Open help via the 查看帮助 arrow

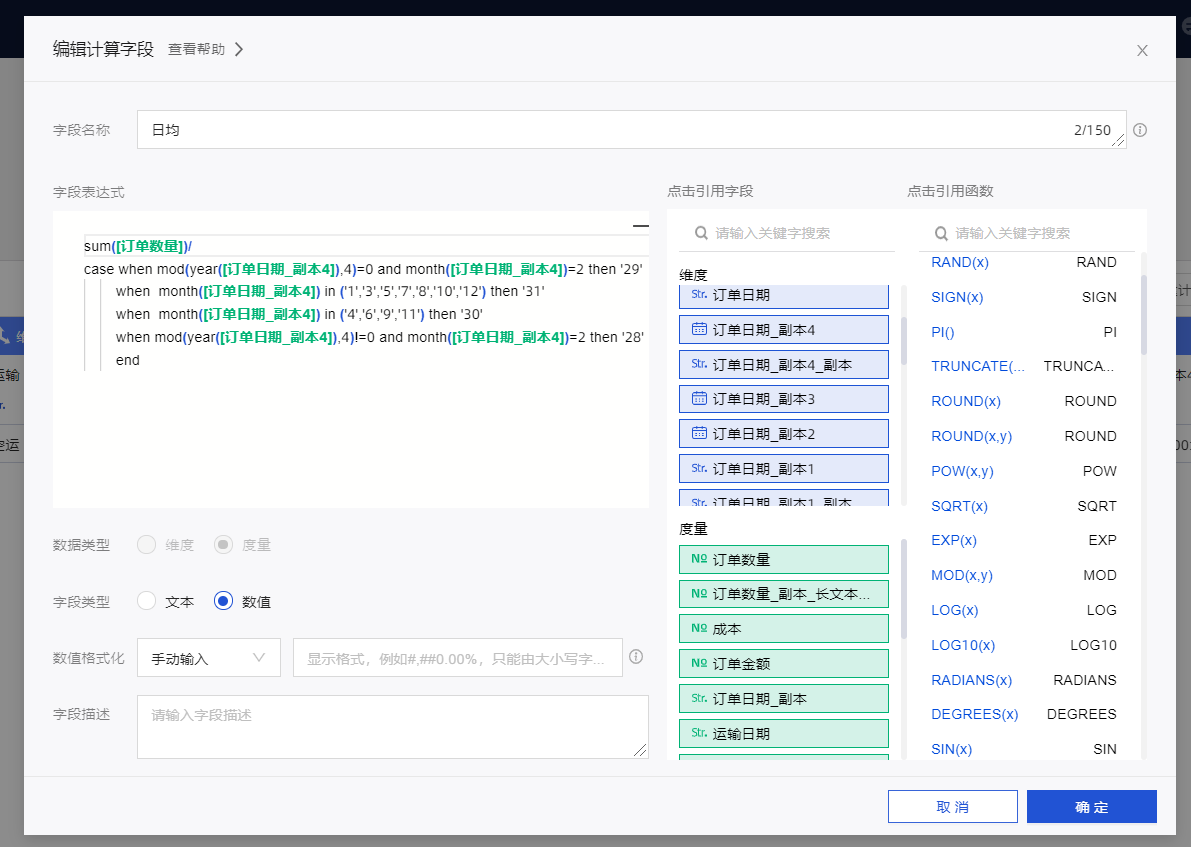pos(239,49)
